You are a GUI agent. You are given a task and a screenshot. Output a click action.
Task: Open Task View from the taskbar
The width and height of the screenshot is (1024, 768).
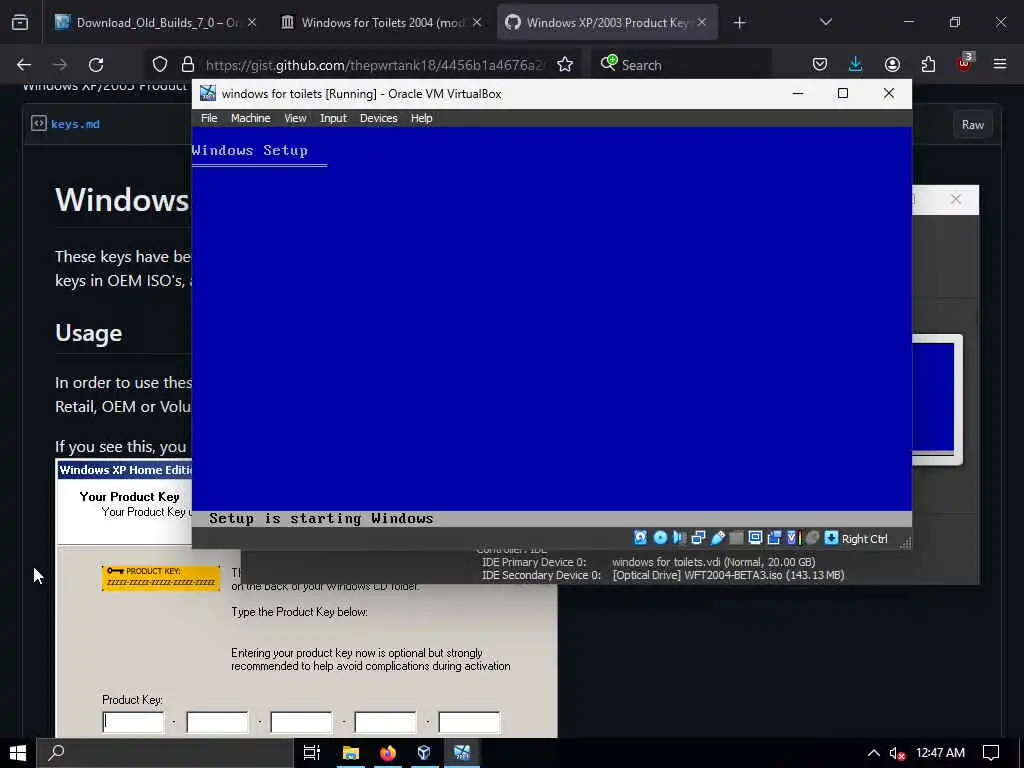point(312,753)
